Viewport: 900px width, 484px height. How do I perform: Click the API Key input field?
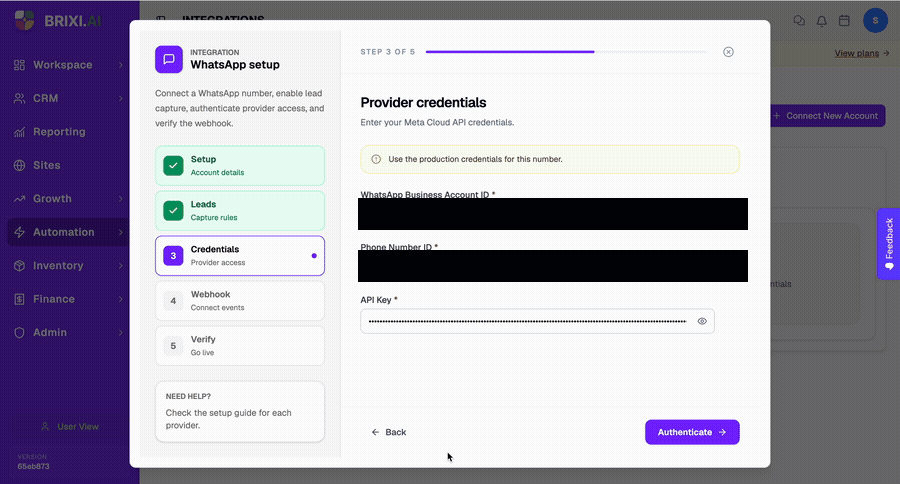pos(537,321)
